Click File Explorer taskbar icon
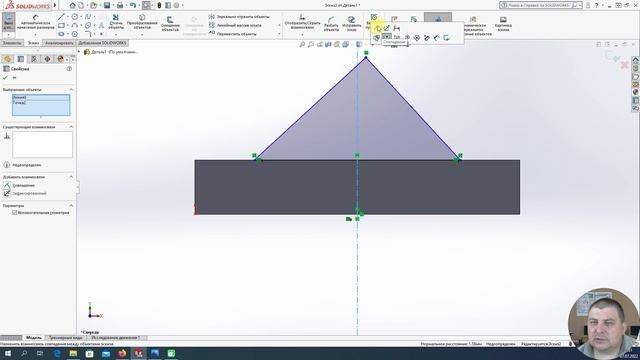640x360 pixels. click(x=73, y=353)
